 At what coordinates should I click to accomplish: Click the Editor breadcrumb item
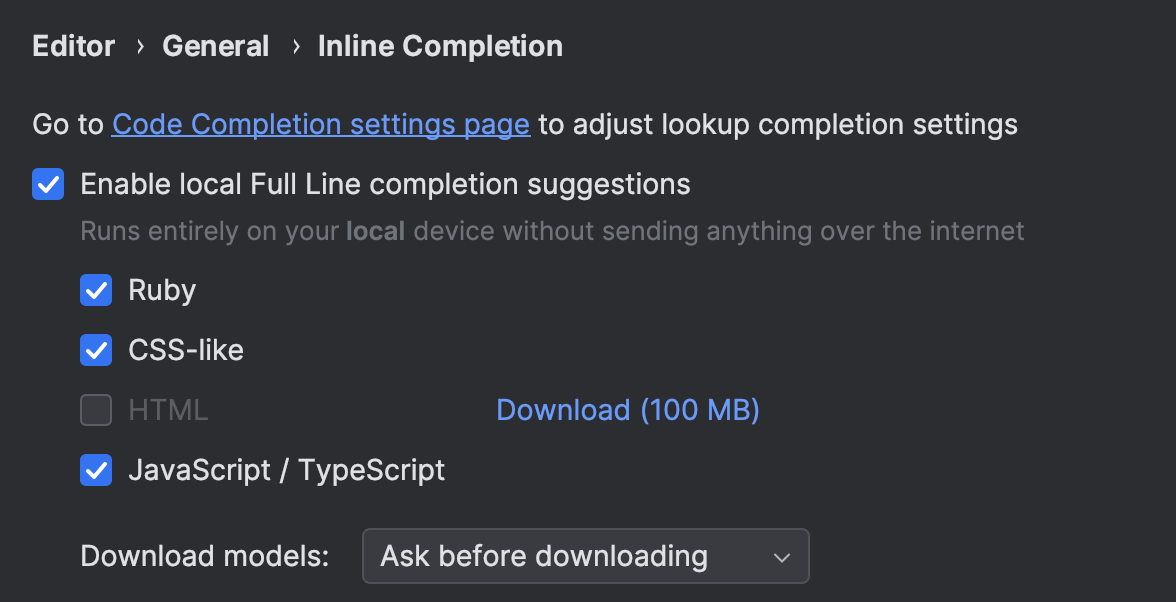(x=73, y=46)
